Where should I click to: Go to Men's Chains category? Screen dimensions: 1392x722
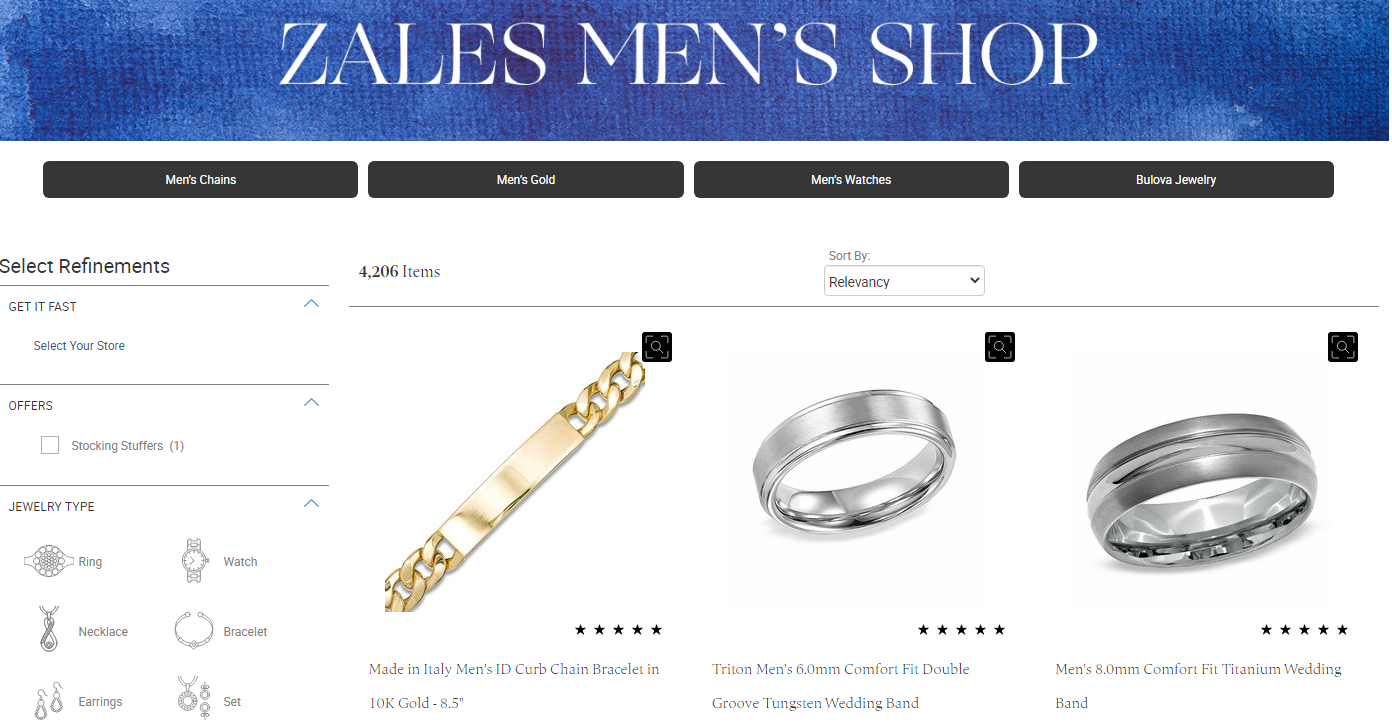[200, 180]
